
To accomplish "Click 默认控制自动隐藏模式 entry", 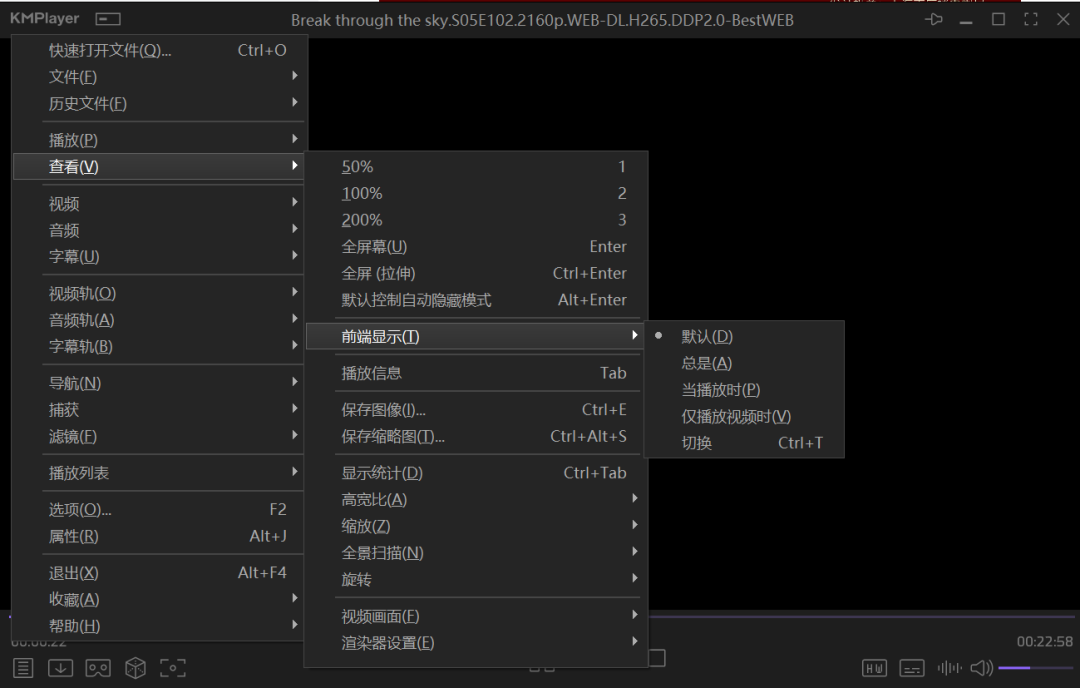I will [x=476, y=300].
